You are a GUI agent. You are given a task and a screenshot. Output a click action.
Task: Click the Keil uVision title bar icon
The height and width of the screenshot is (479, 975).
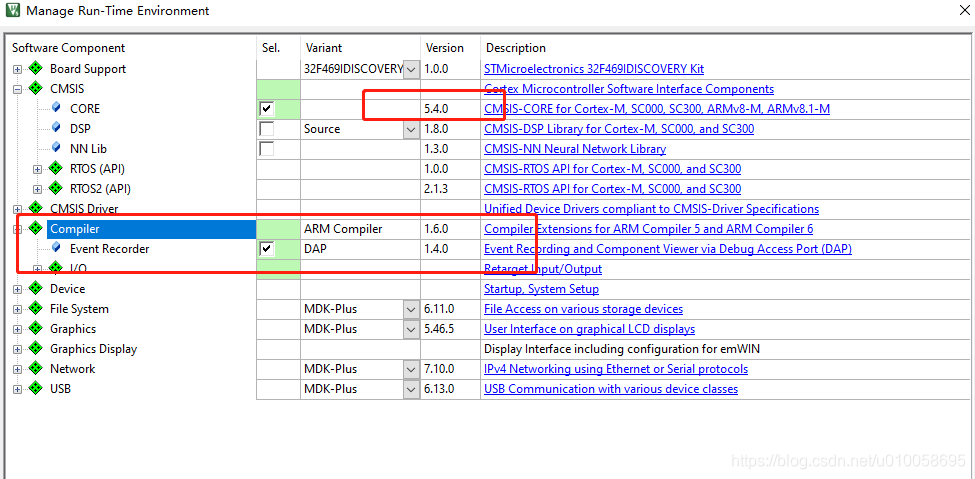[12, 11]
